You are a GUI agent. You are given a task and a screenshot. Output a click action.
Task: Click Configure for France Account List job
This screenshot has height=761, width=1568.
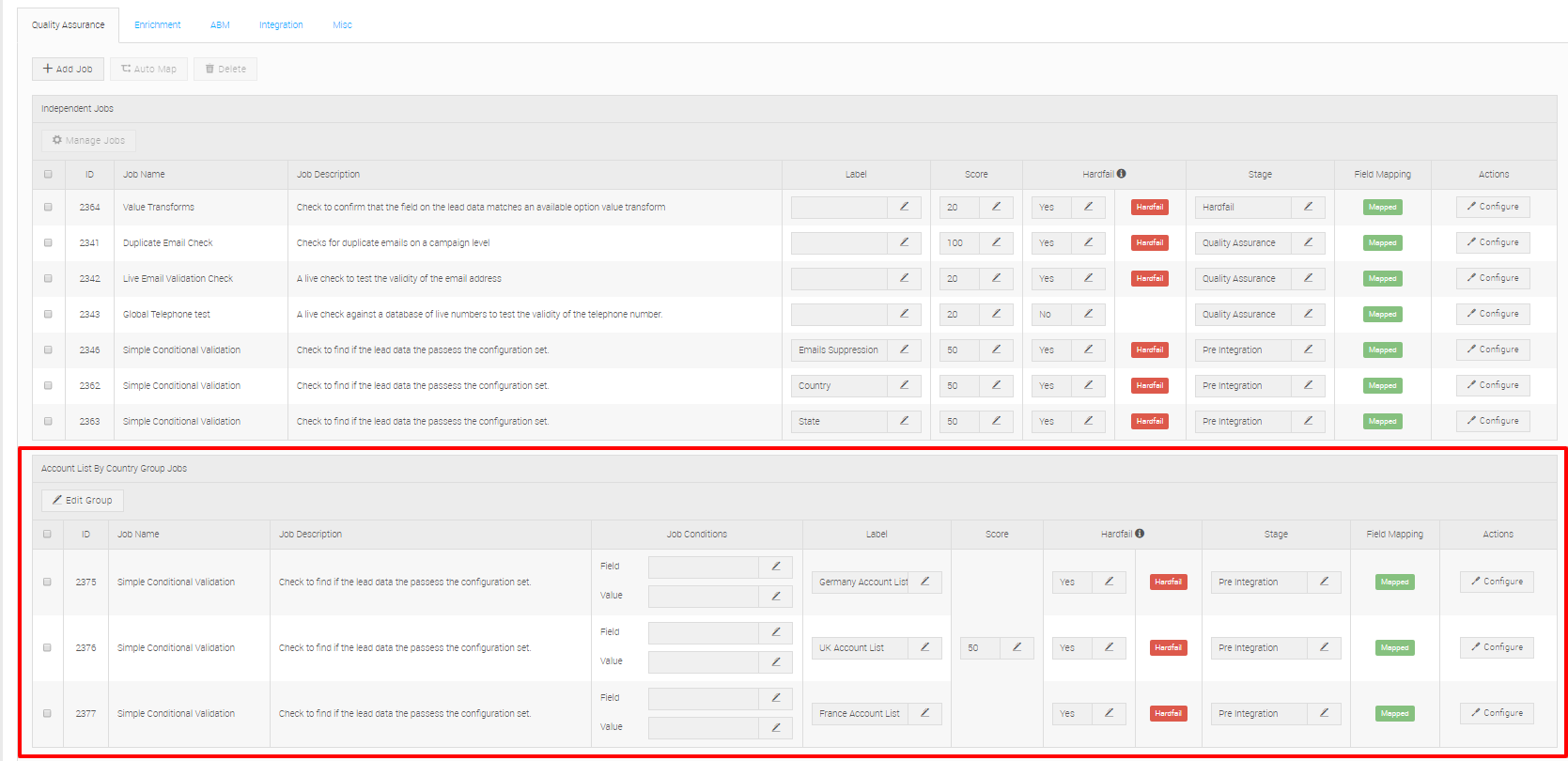point(1497,713)
